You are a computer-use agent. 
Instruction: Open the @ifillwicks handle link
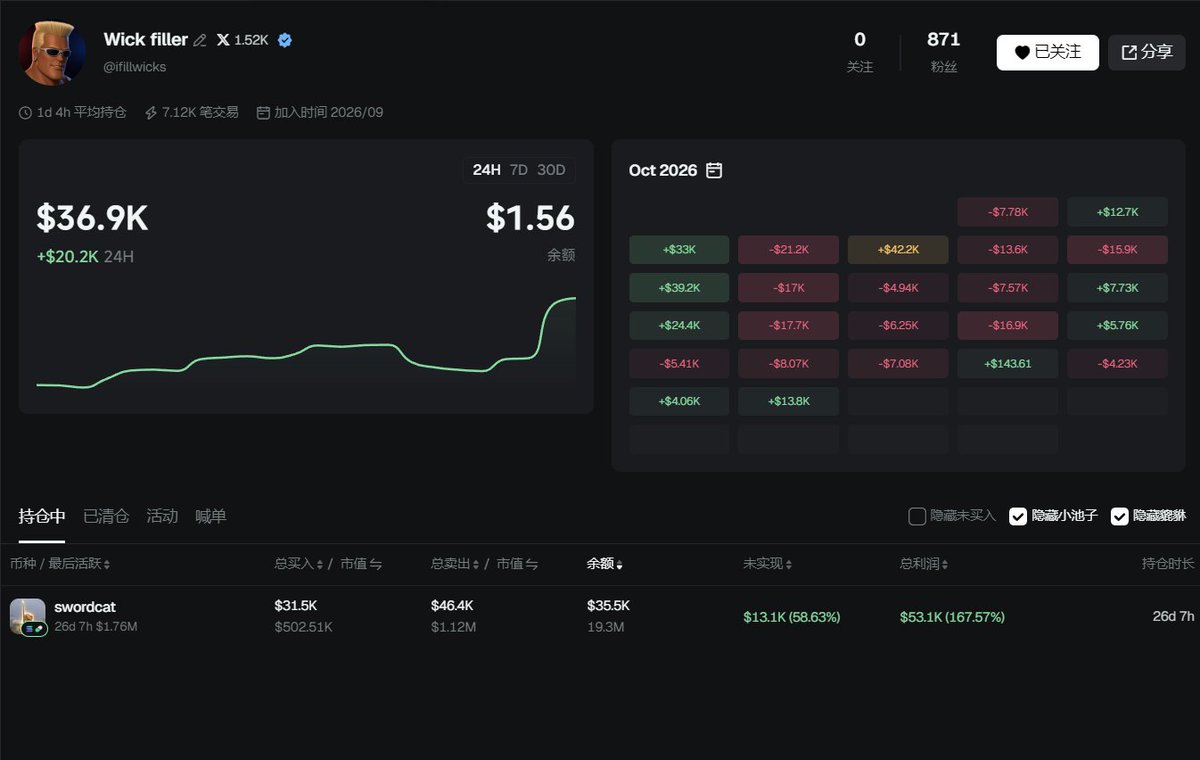click(x=135, y=67)
